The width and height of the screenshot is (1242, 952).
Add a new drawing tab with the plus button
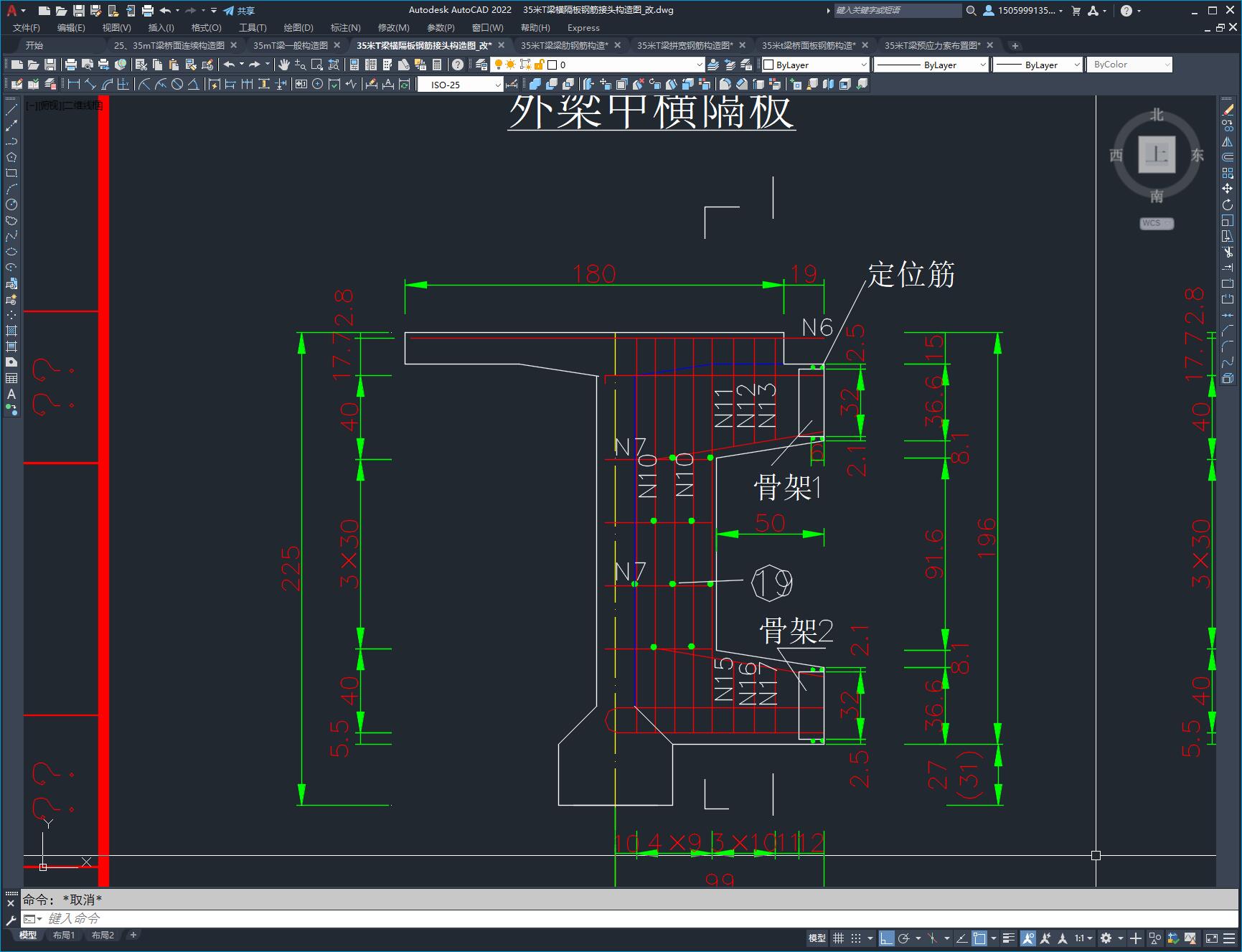click(1015, 45)
